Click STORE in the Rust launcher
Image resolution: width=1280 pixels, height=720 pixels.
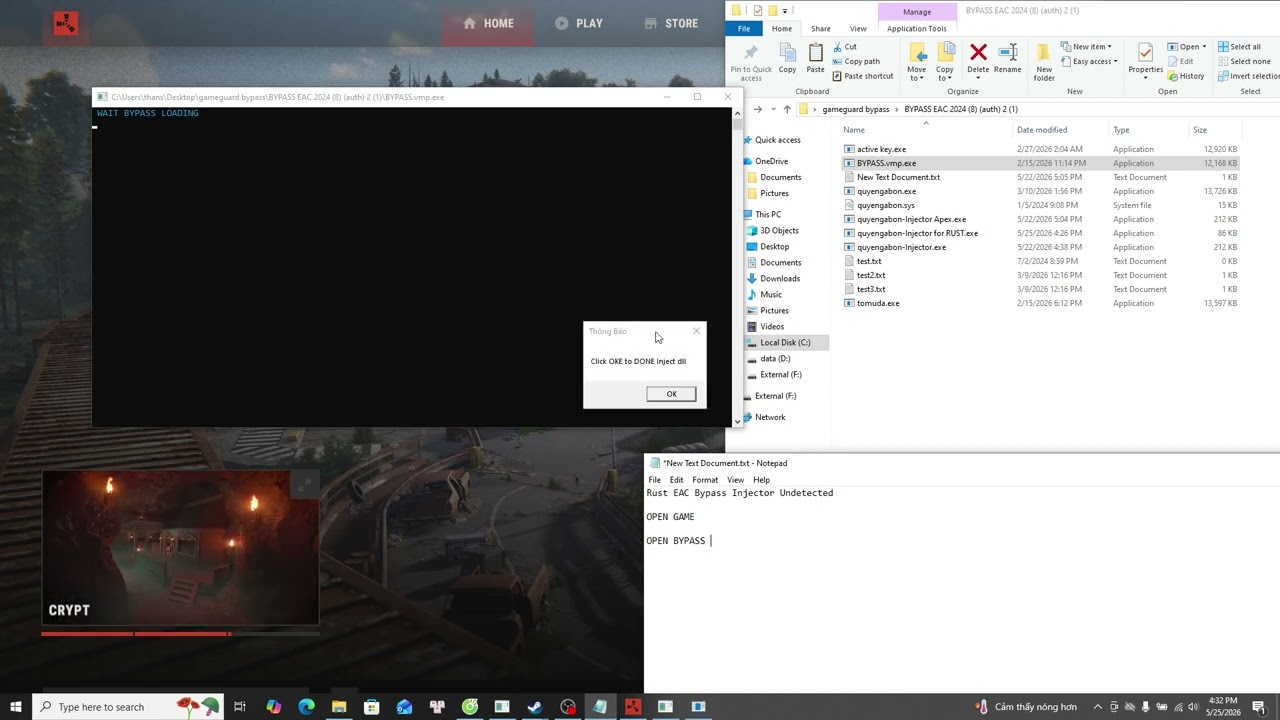coord(671,23)
